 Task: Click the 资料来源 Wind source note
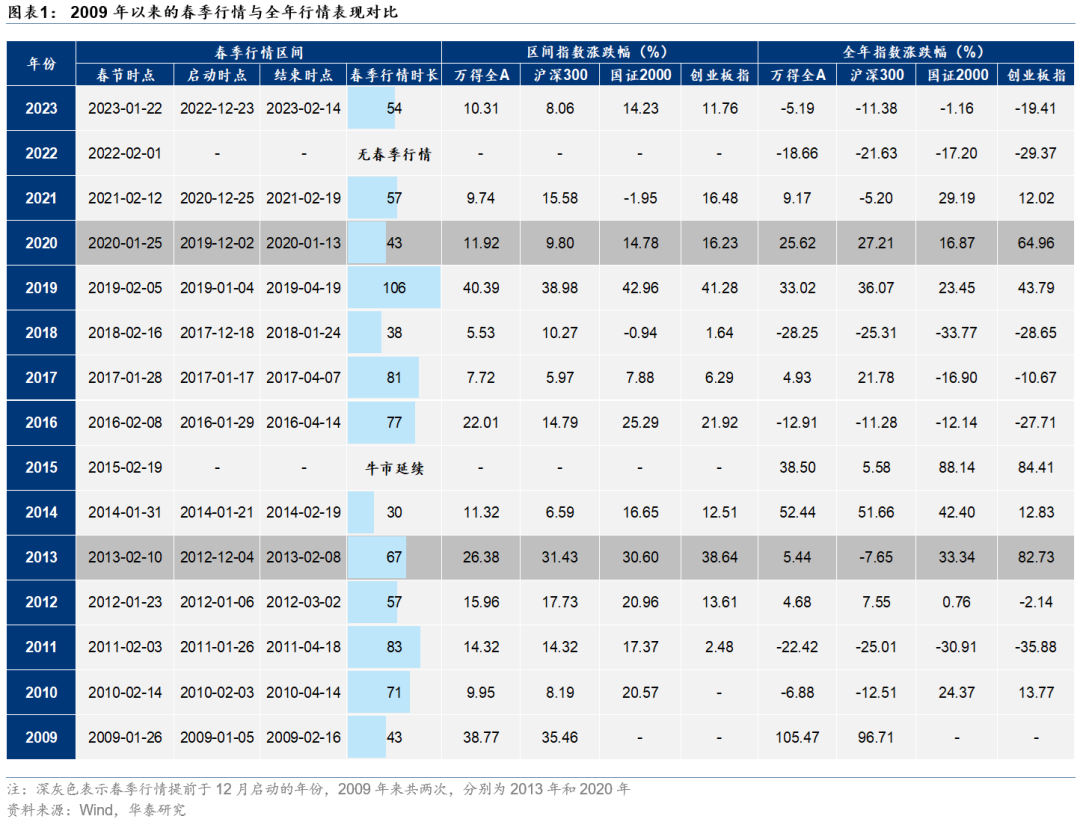pyautogui.click(x=96, y=810)
